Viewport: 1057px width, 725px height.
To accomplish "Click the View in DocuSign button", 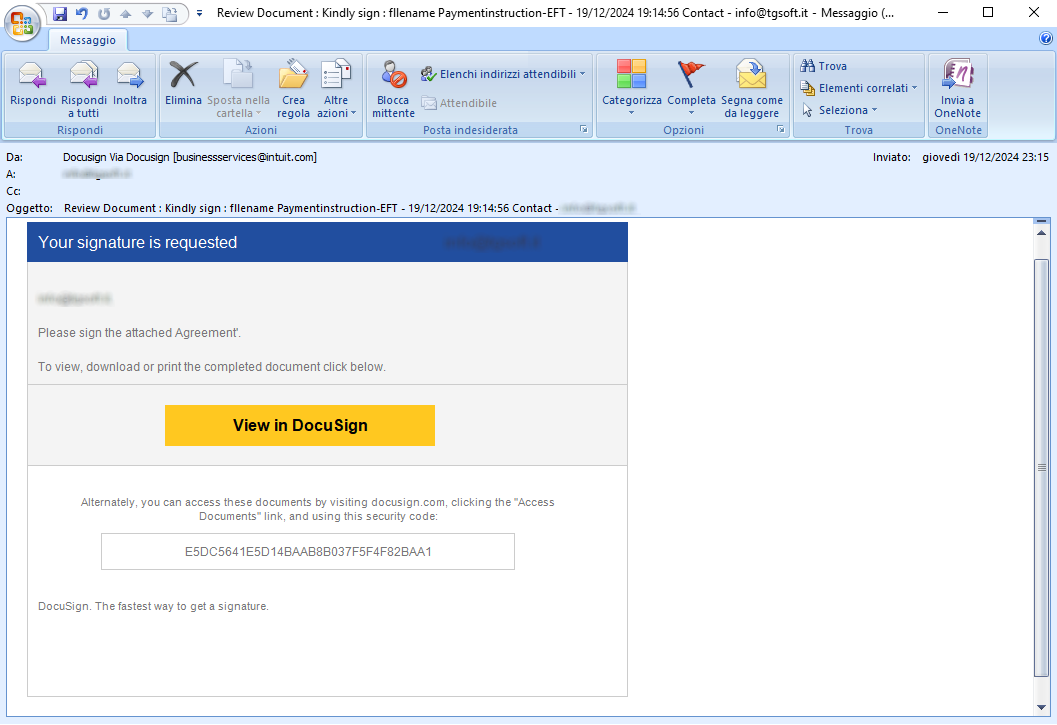I will tap(300, 425).
